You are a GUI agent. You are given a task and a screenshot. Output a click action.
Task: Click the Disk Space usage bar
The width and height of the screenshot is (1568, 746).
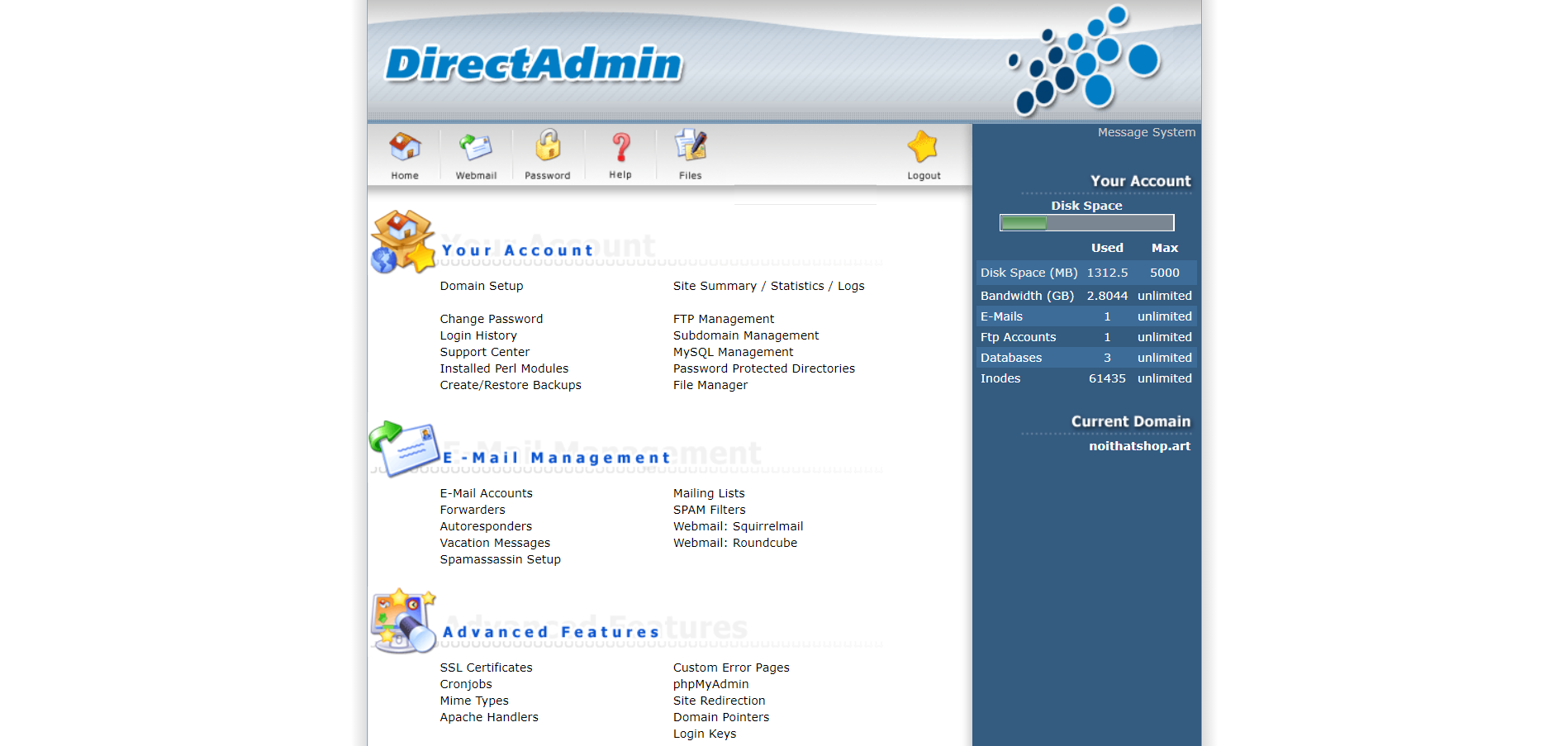tap(1086, 223)
